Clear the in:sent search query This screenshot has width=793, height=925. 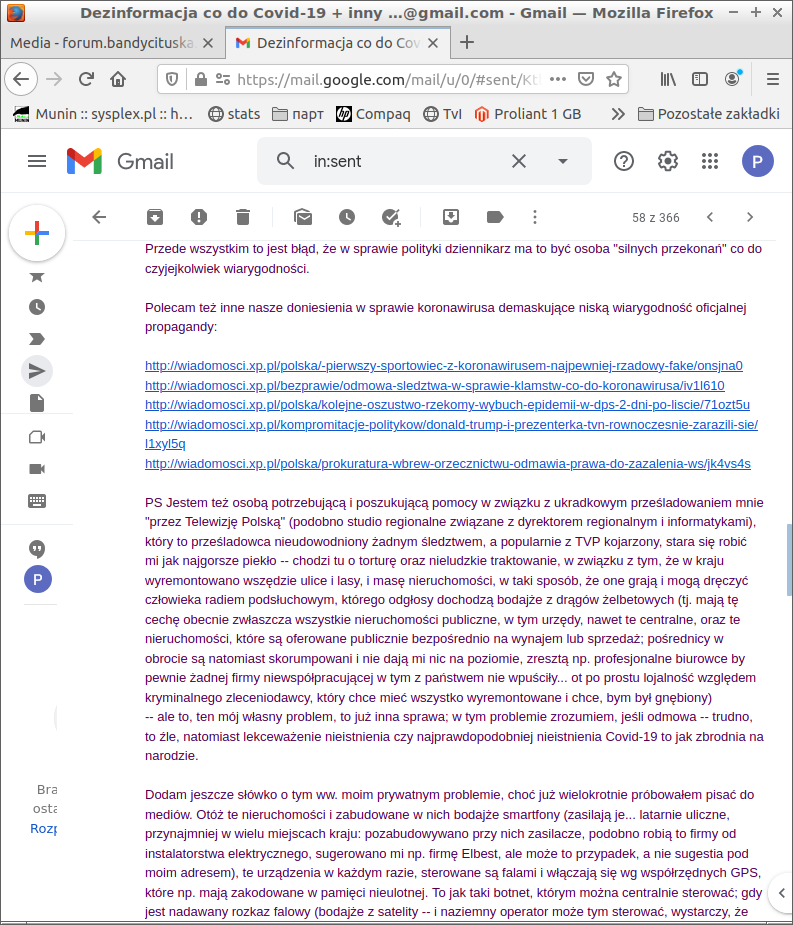pos(519,161)
